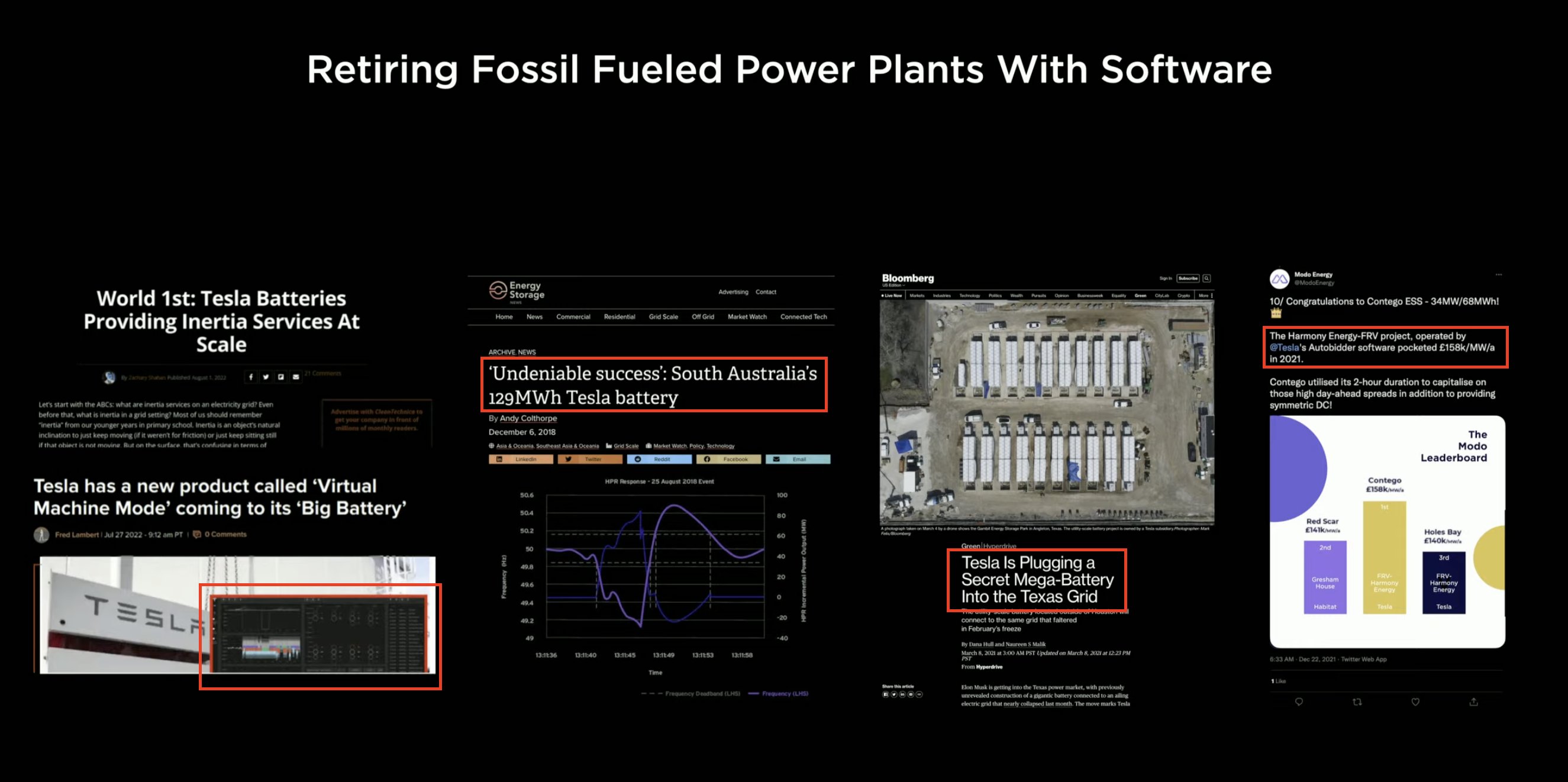Click Bloomberg LinkedIn share icon
Viewport: 1568px width, 782px height.
click(903, 694)
